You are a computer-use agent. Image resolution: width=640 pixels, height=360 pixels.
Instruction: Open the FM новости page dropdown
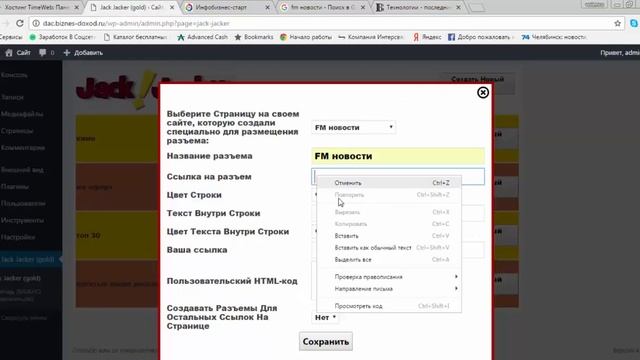[353, 127]
